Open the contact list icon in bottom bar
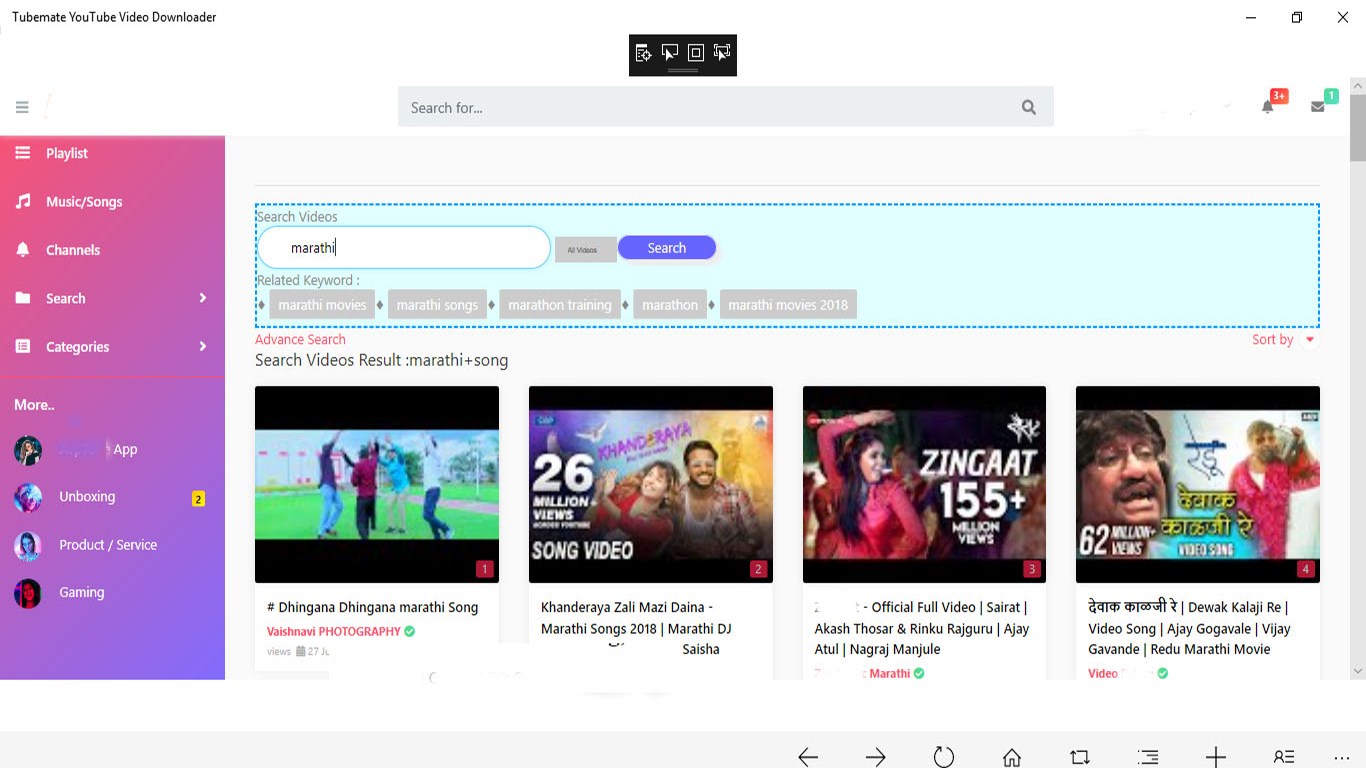The height and width of the screenshot is (768, 1366). 1284,757
